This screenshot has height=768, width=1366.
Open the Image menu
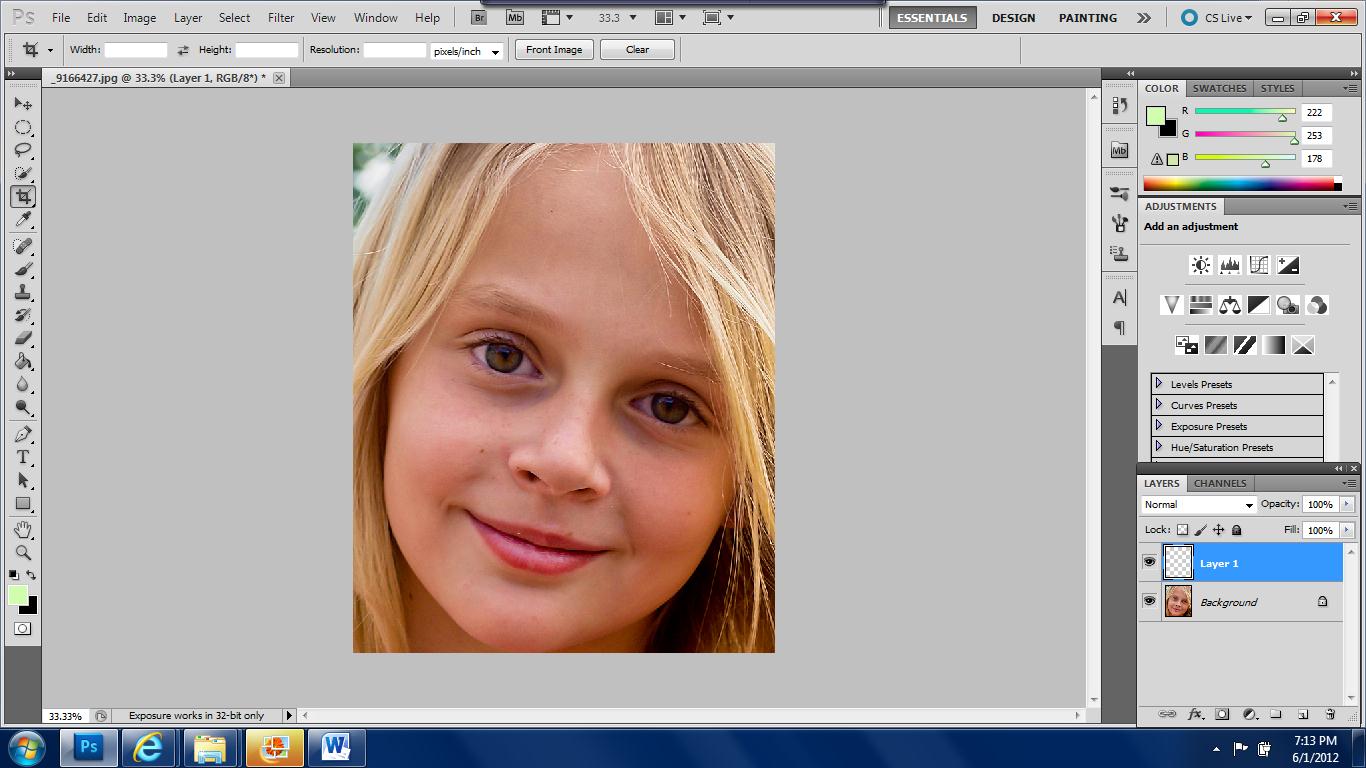[139, 18]
